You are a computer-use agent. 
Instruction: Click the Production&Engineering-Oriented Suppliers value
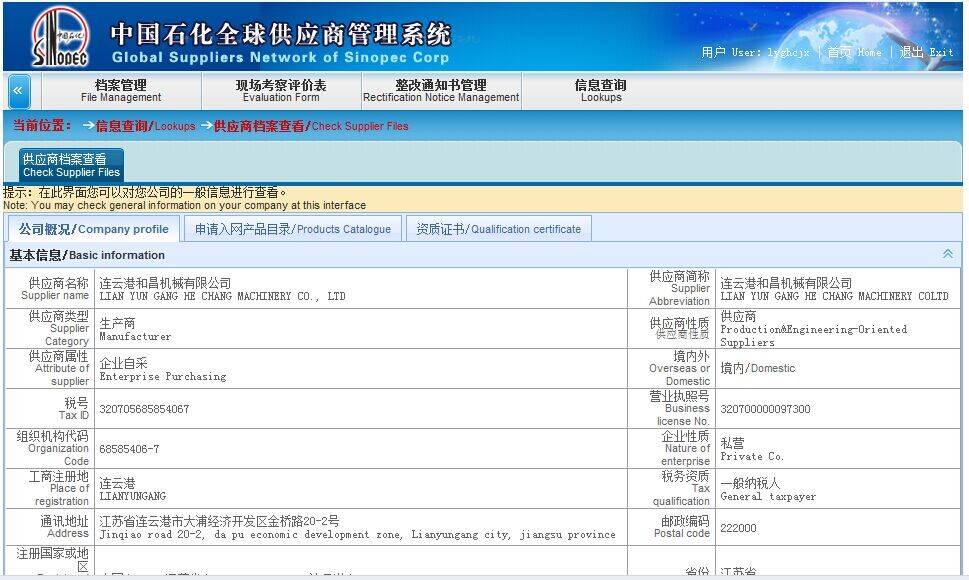(x=813, y=336)
